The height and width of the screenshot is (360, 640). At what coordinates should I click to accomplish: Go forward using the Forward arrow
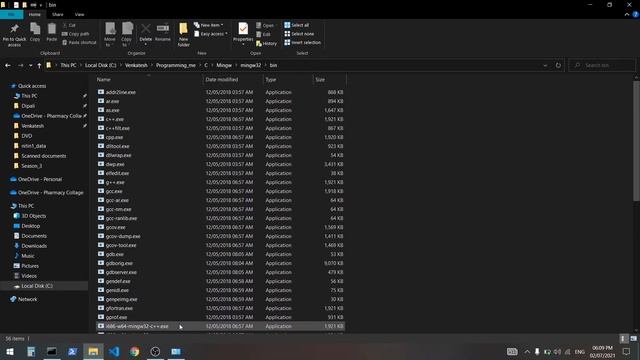(x=20, y=65)
